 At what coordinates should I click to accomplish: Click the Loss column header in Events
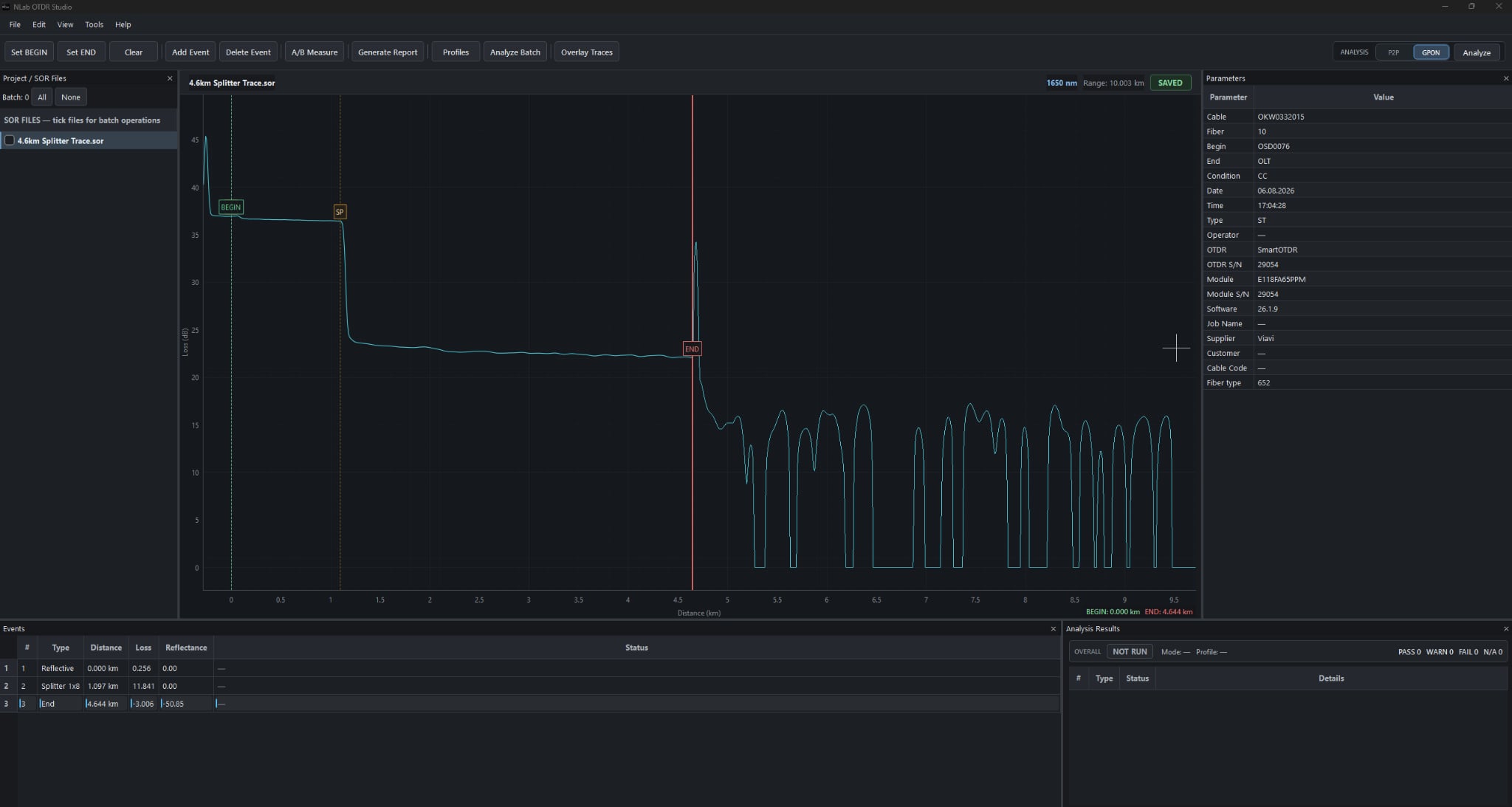(143, 648)
